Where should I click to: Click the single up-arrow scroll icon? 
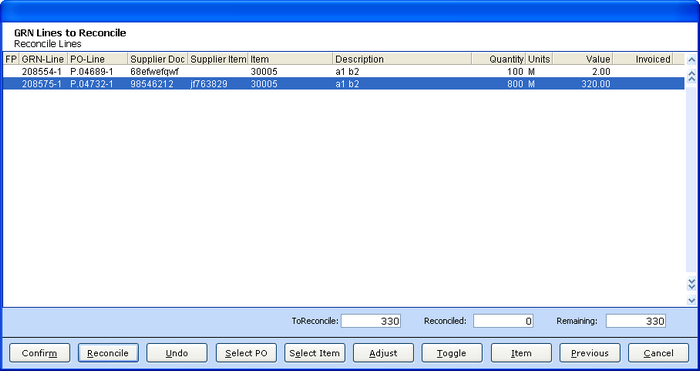[692, 60]
